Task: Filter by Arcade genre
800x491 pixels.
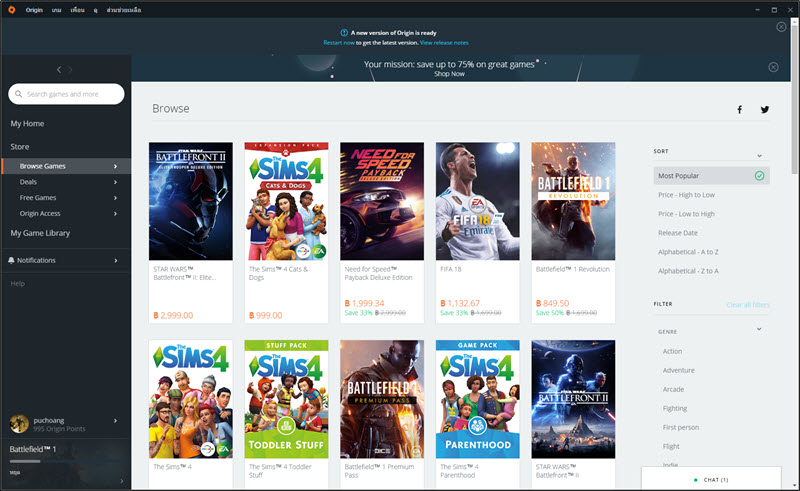Action: [x=673, y=389]
